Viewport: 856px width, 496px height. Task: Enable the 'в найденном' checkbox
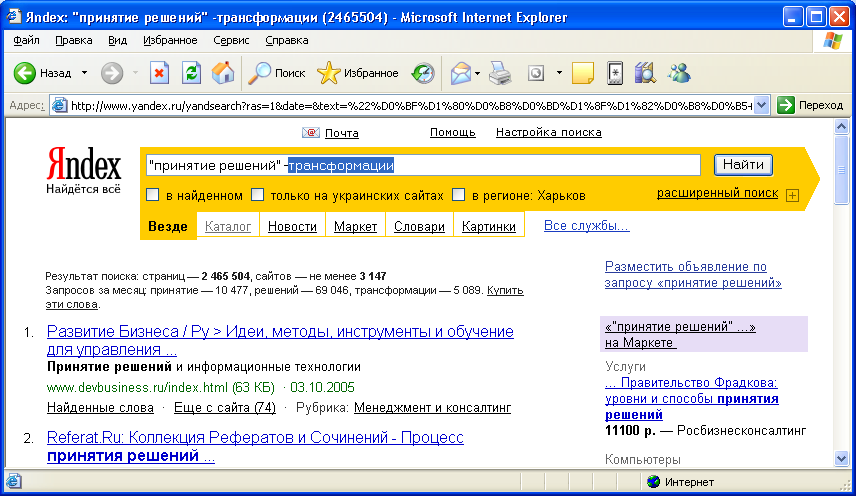(153, 195)
